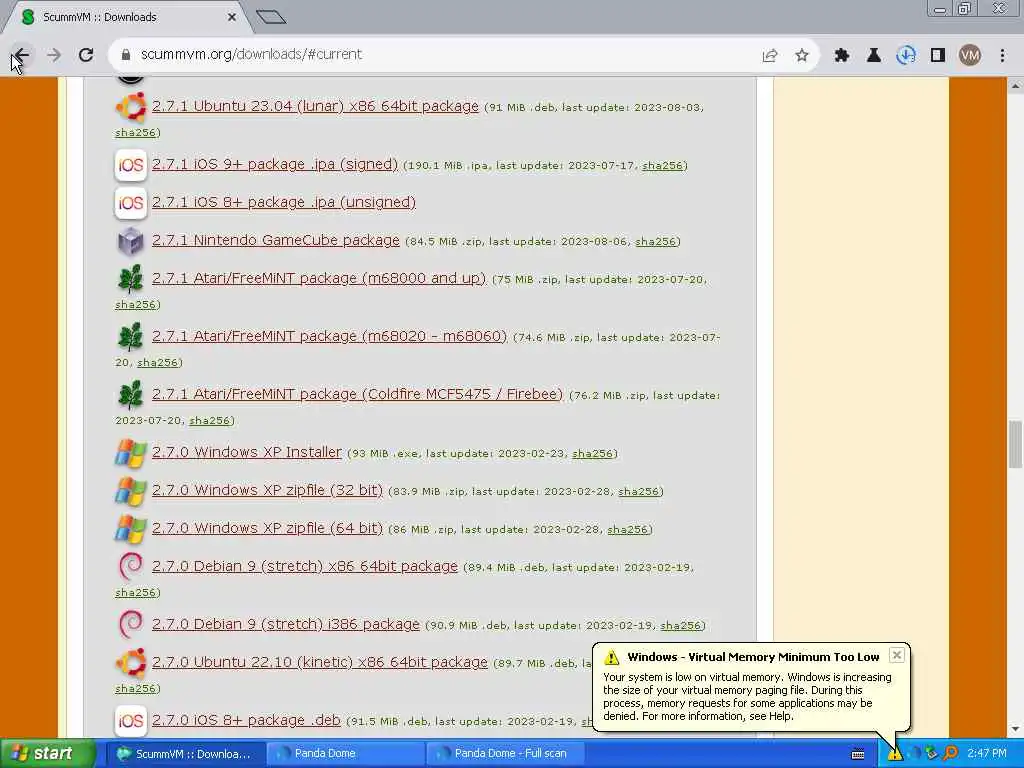
Task: Download 2.7.1 Nintendo GameCube package
Action: click(276, 240)
